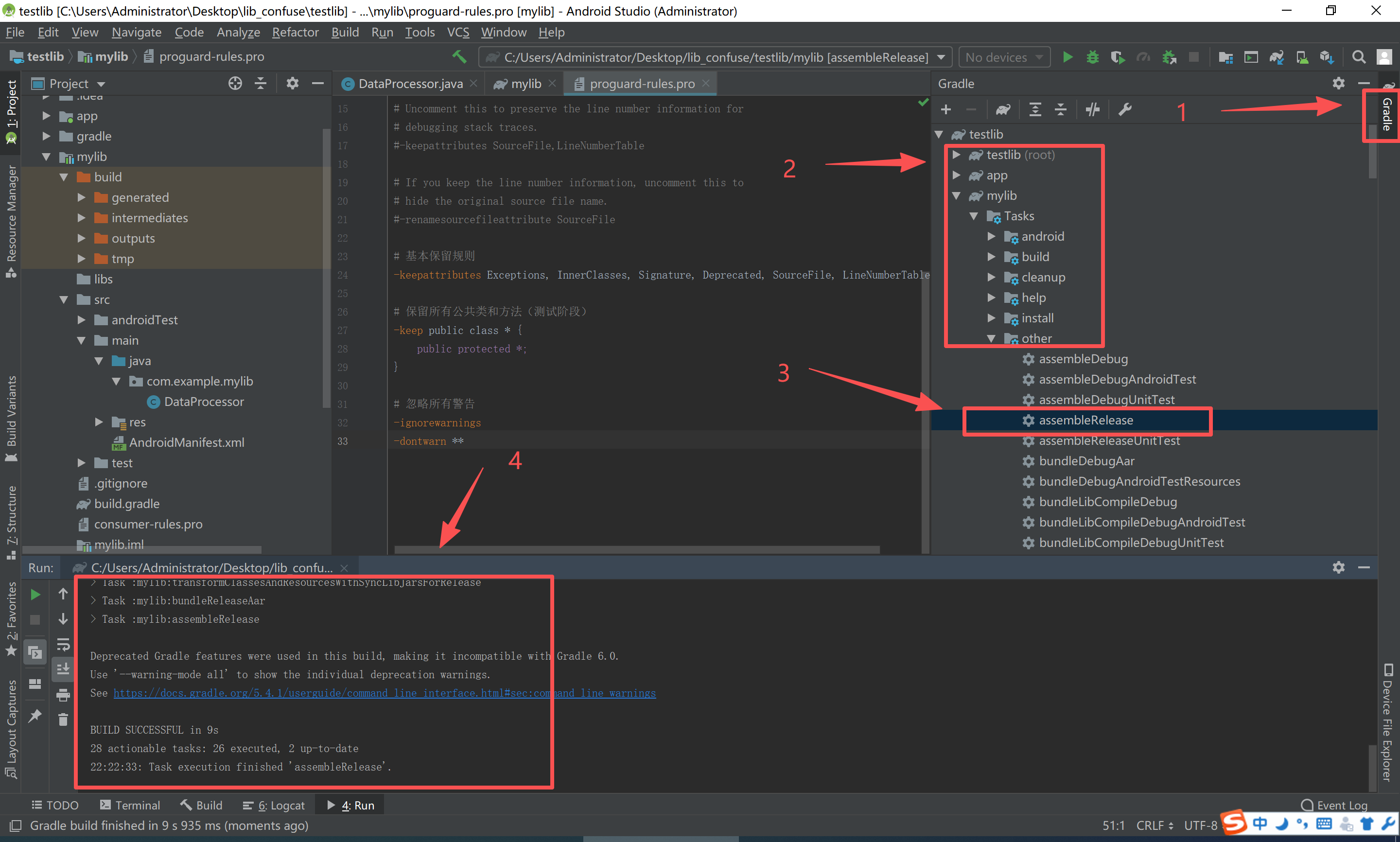
Task: Click the print icon in Run panel
Action: tap(63, 695)
